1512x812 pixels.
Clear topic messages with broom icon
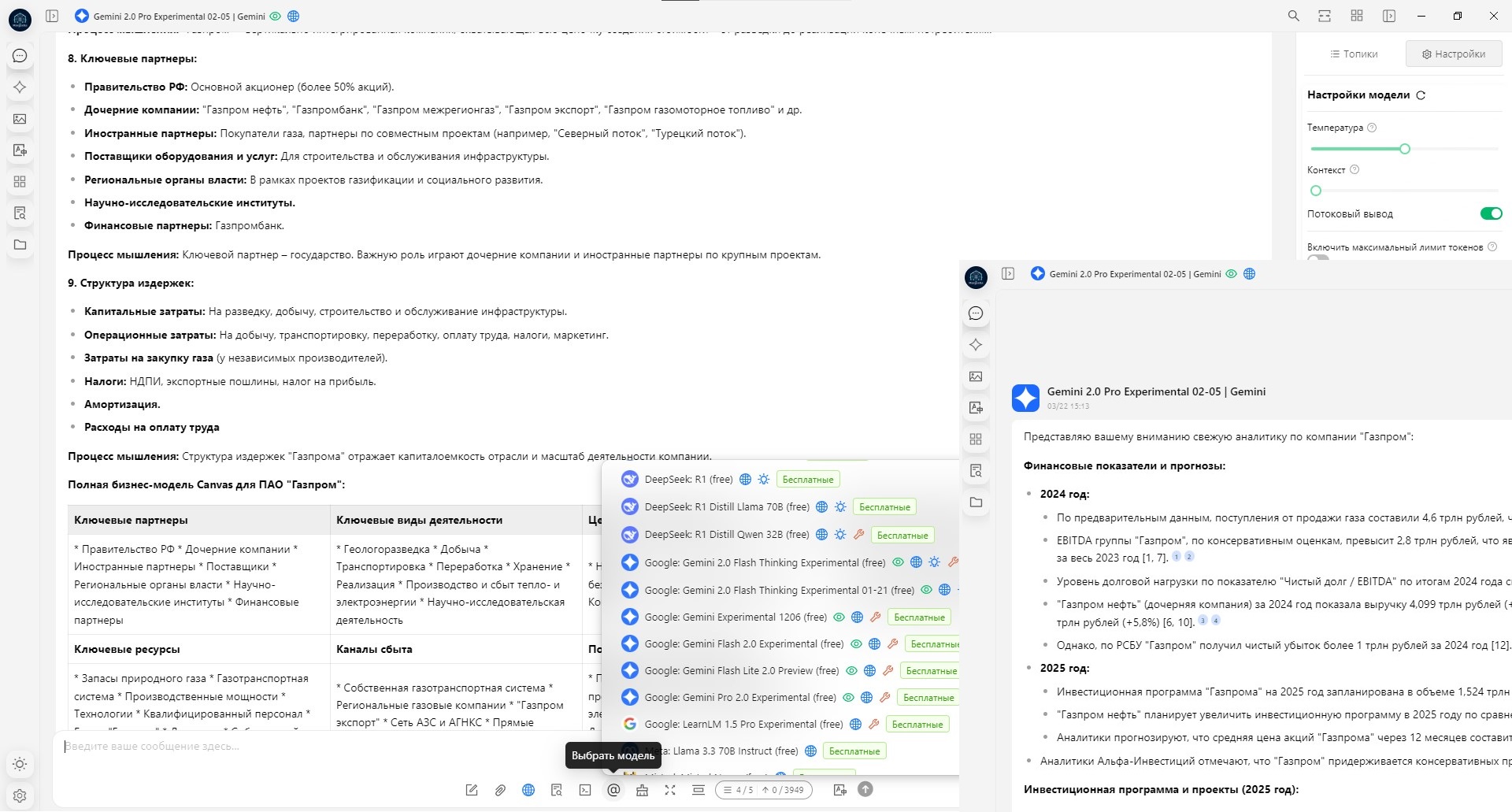(642, 790)
